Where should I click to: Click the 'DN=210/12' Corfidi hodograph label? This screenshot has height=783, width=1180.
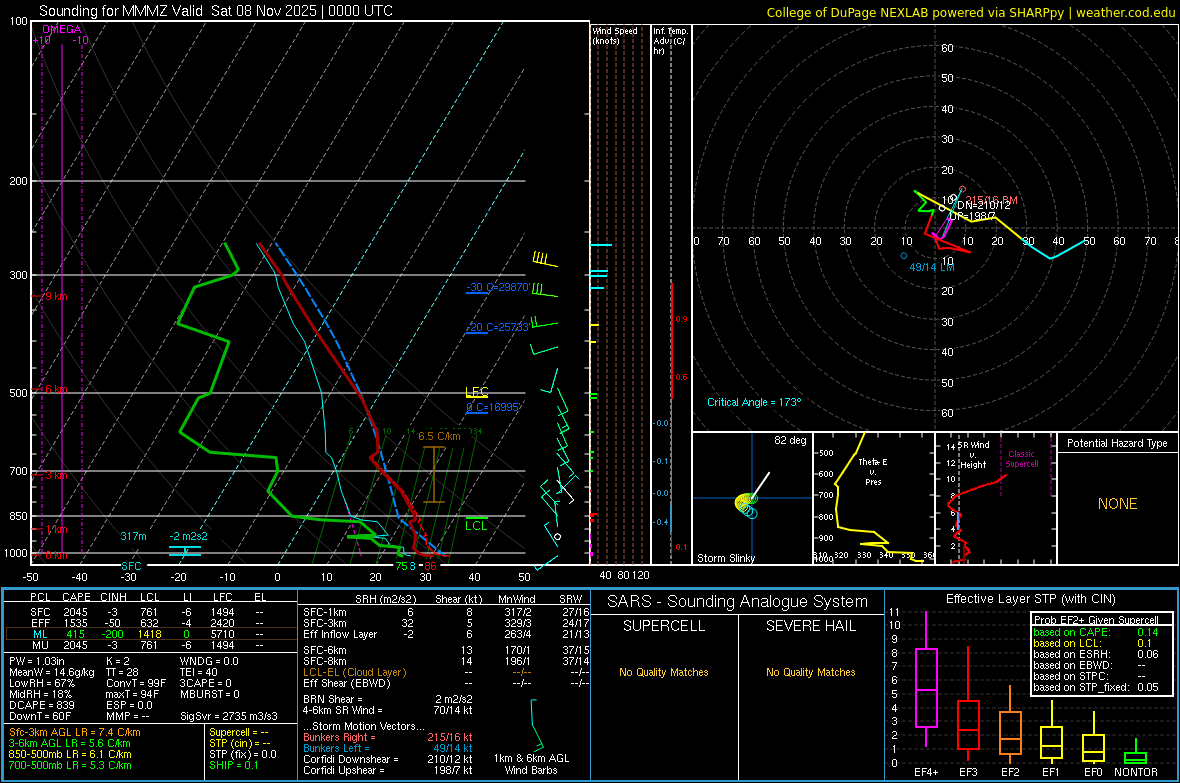984,206
